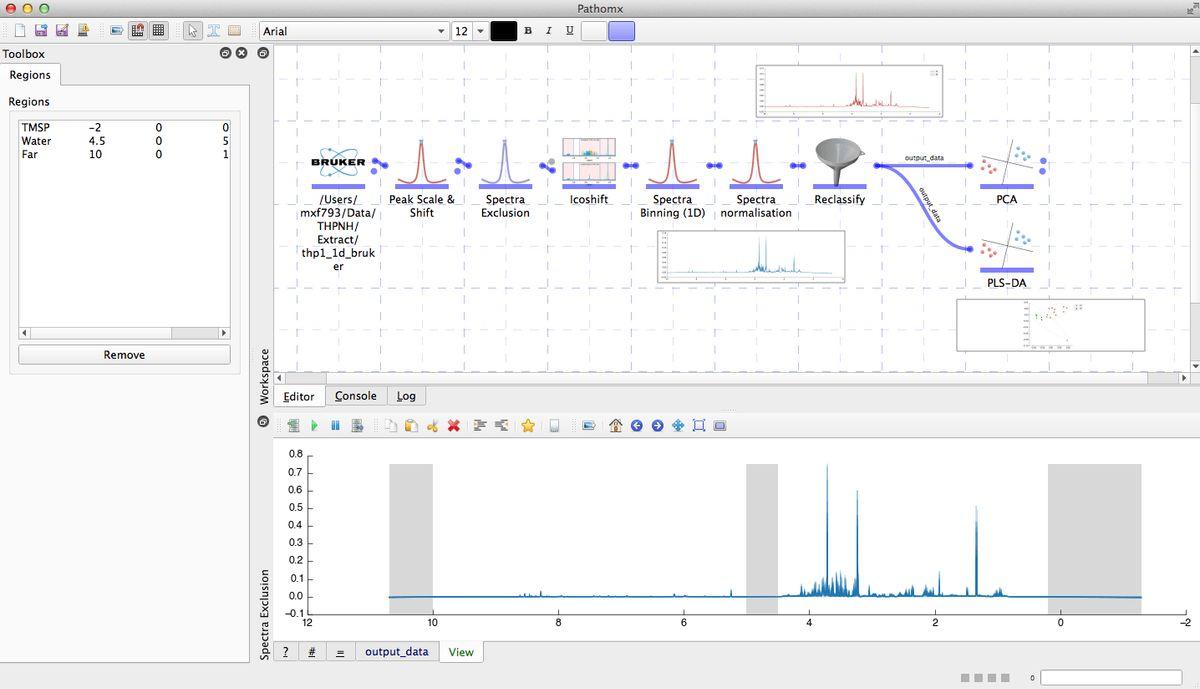This screenshot has height=689, width=1200.
Task: Click the green play button
Action: tap(314, 426)
